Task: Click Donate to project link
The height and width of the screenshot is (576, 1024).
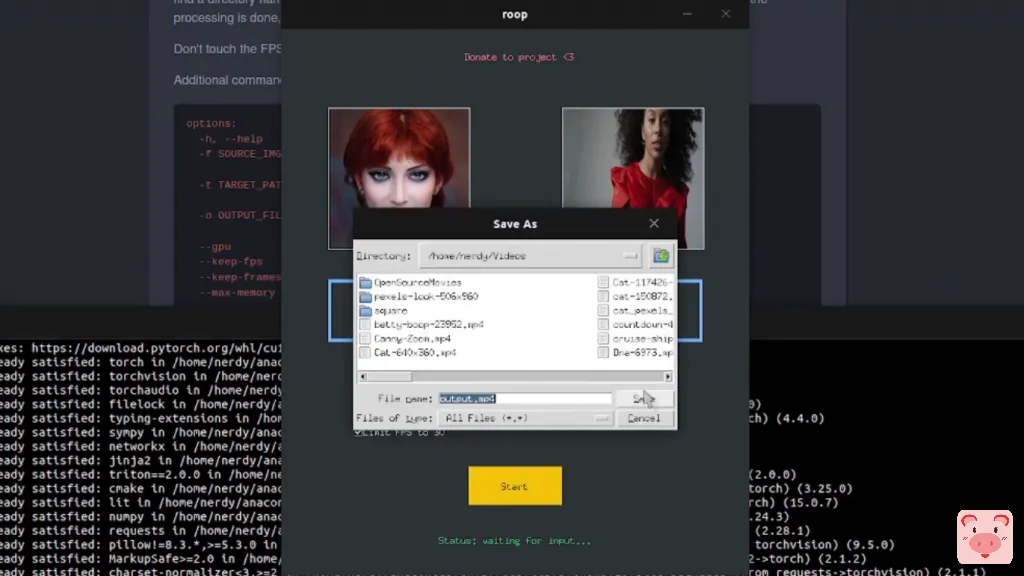Action: 519,57
